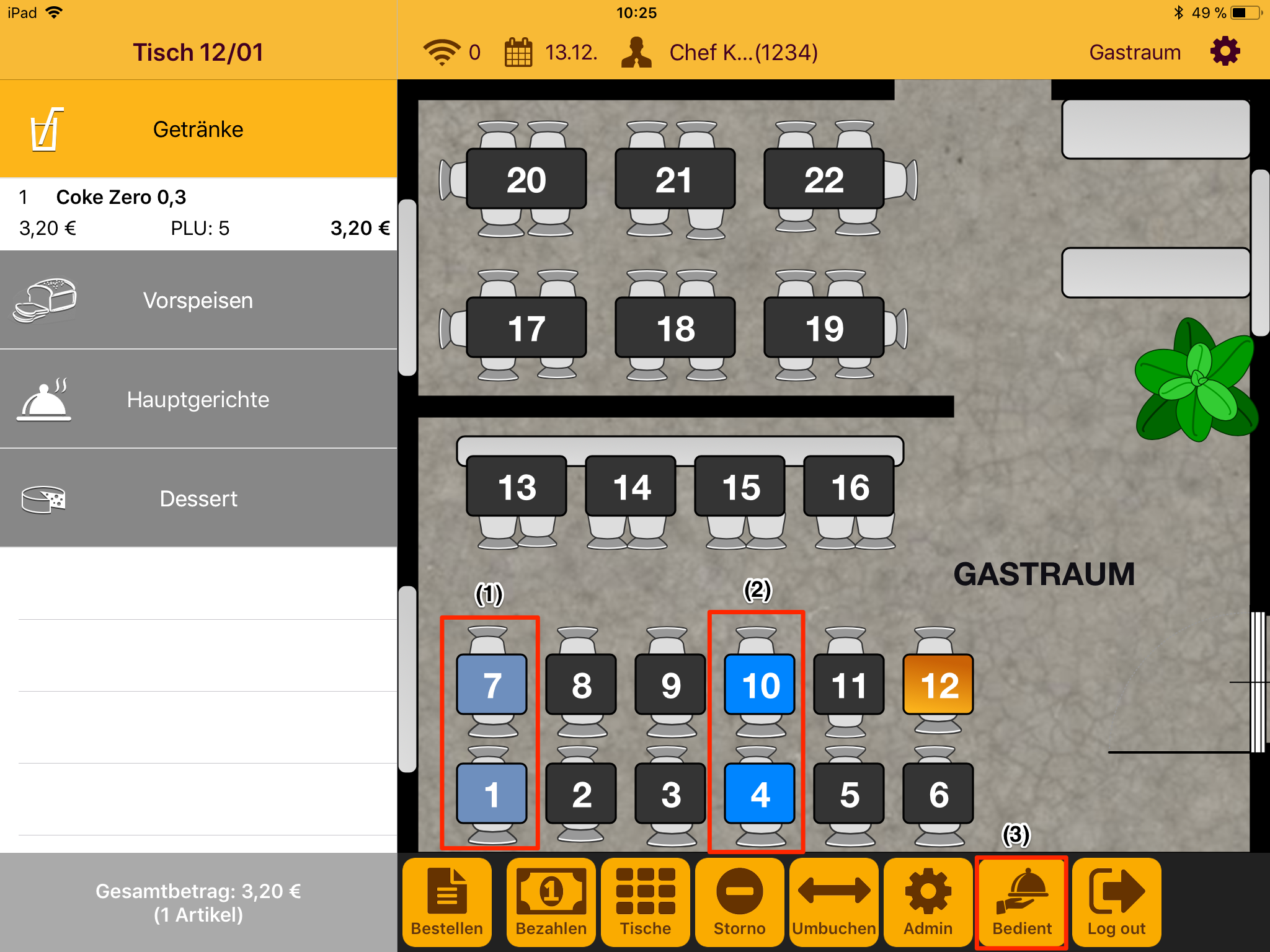Open the Admin gear menu
Viewport: 1270px width, 952px height.
click(x=928, y=902)
